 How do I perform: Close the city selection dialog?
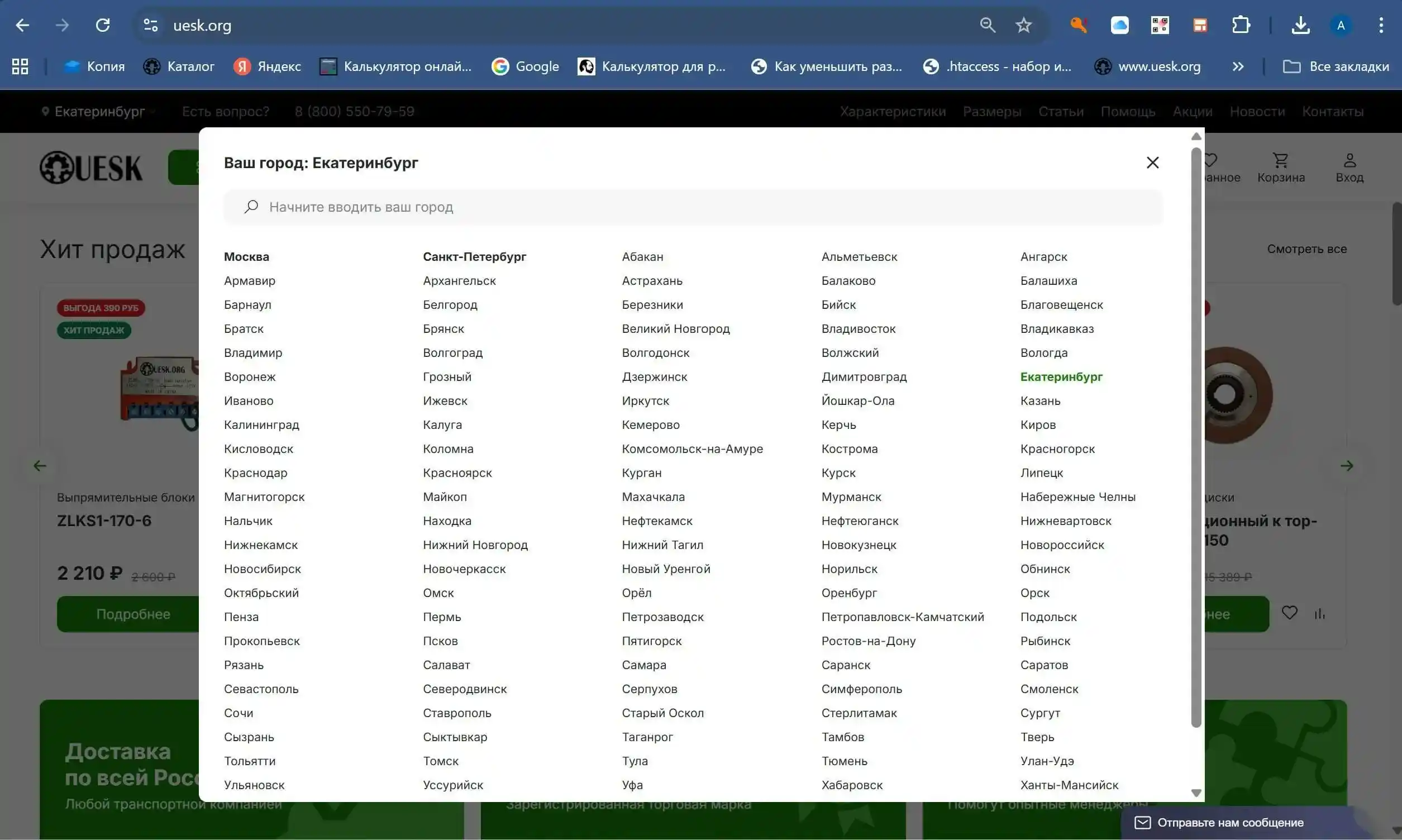1152,163
